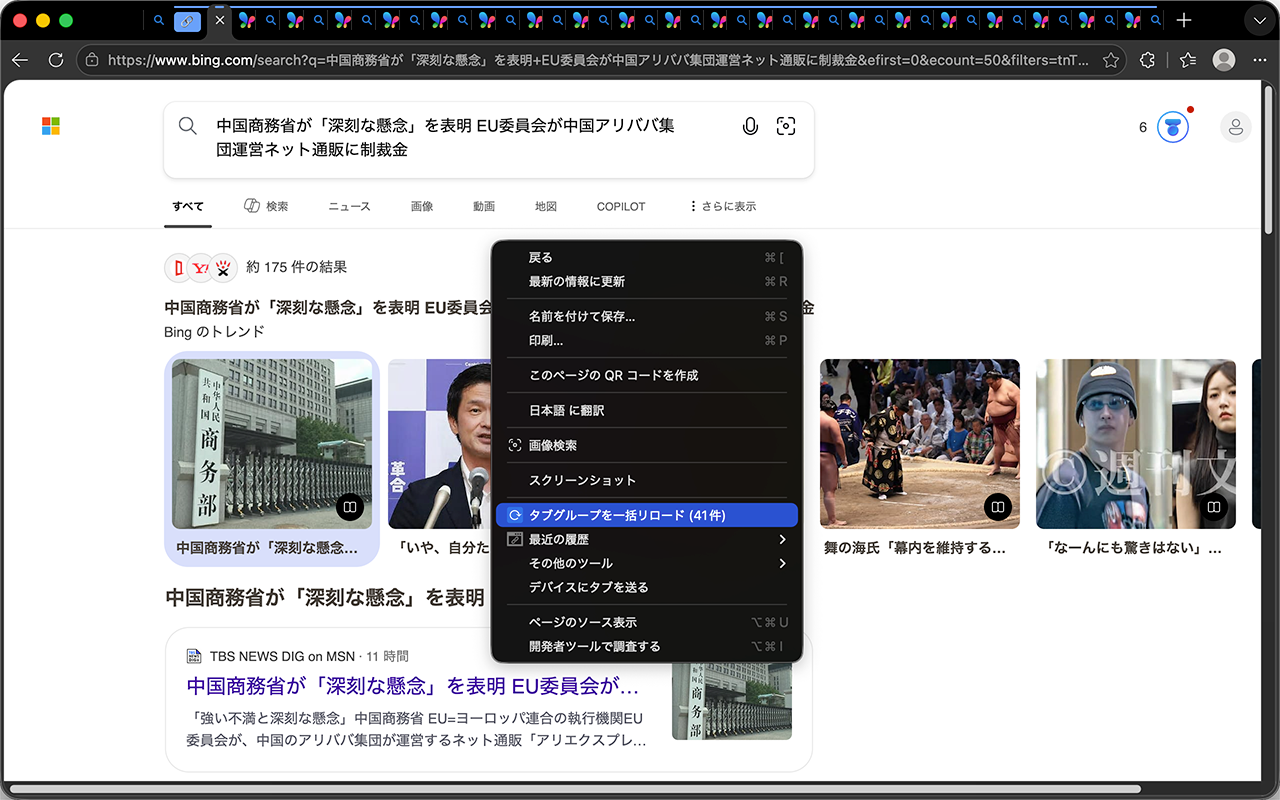Open the news result's small thumbnail image

point(732,700)
